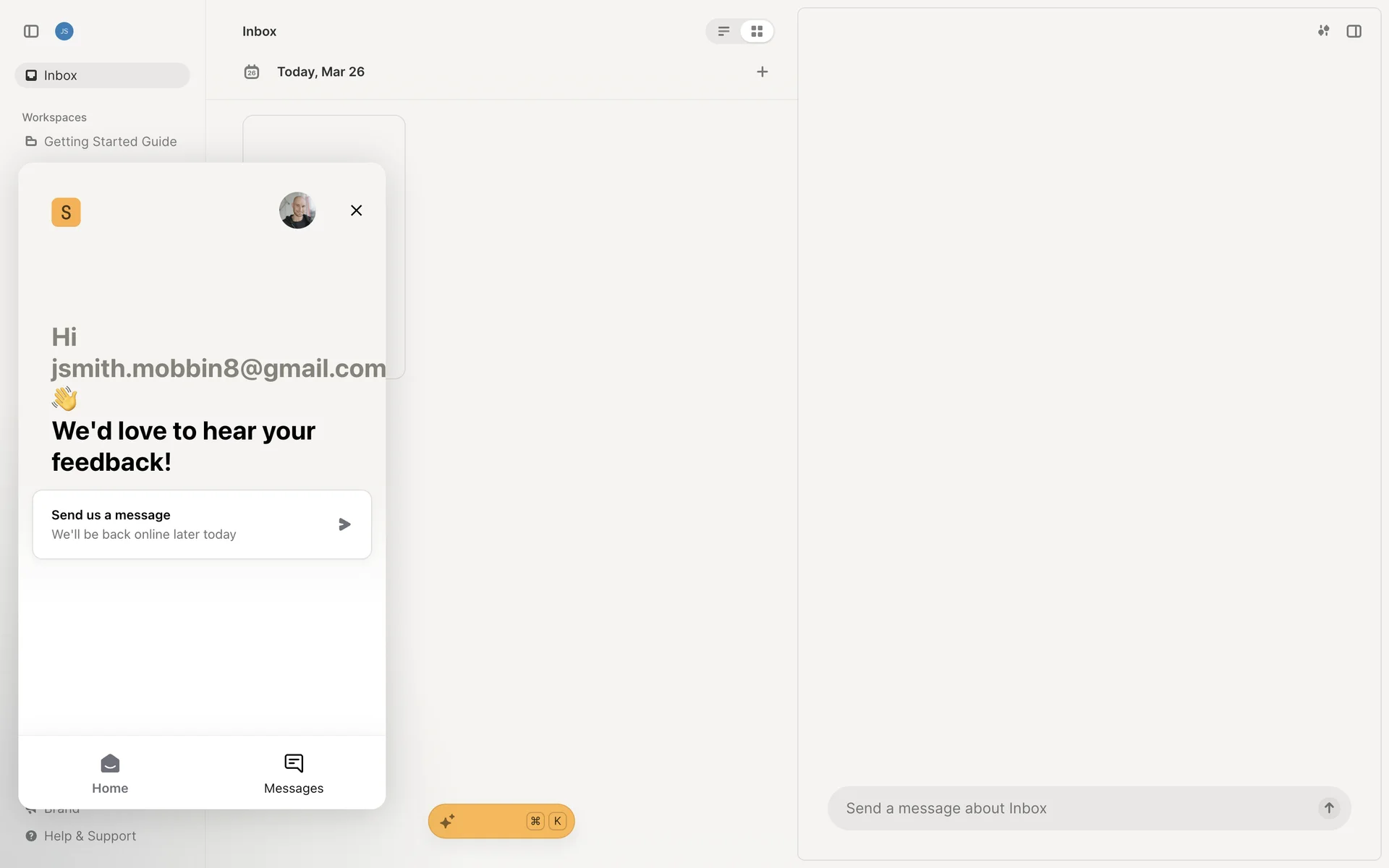1389x868 pixels.
Task: Open Send us a message card
Action: tap(202, 524)
